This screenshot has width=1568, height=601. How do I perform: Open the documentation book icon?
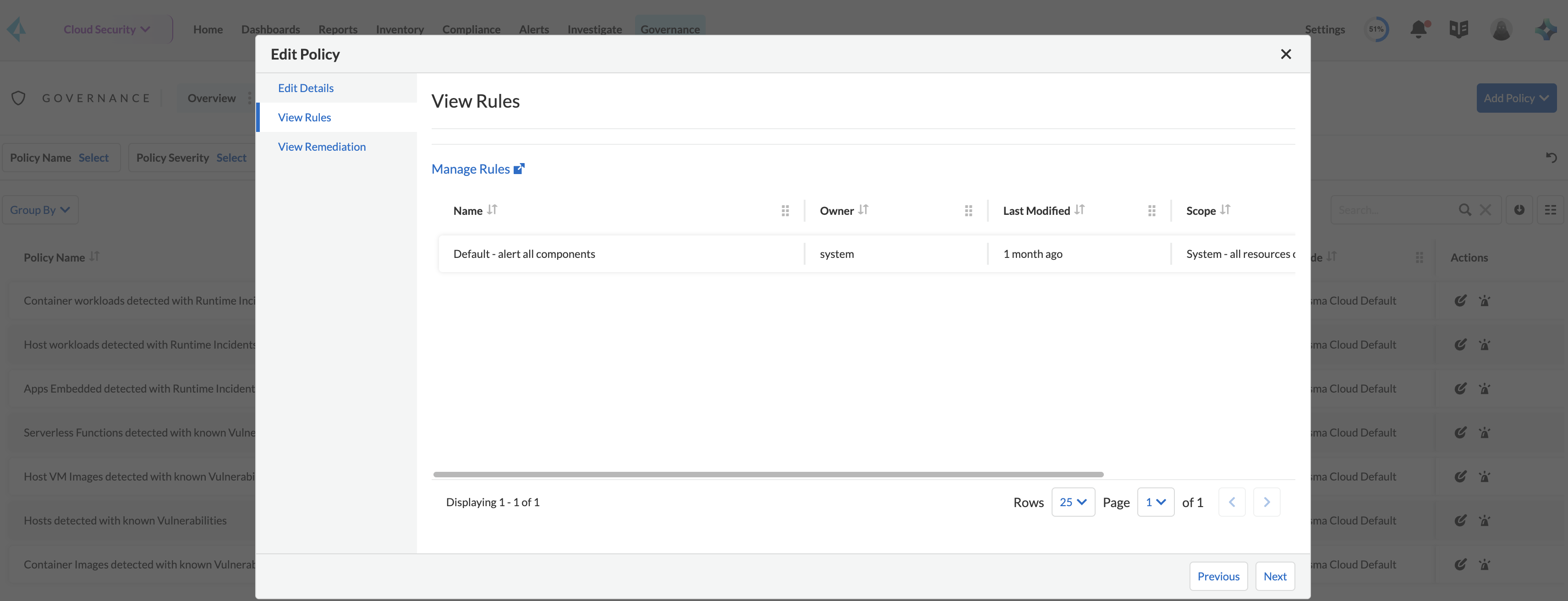(1459, 29)
